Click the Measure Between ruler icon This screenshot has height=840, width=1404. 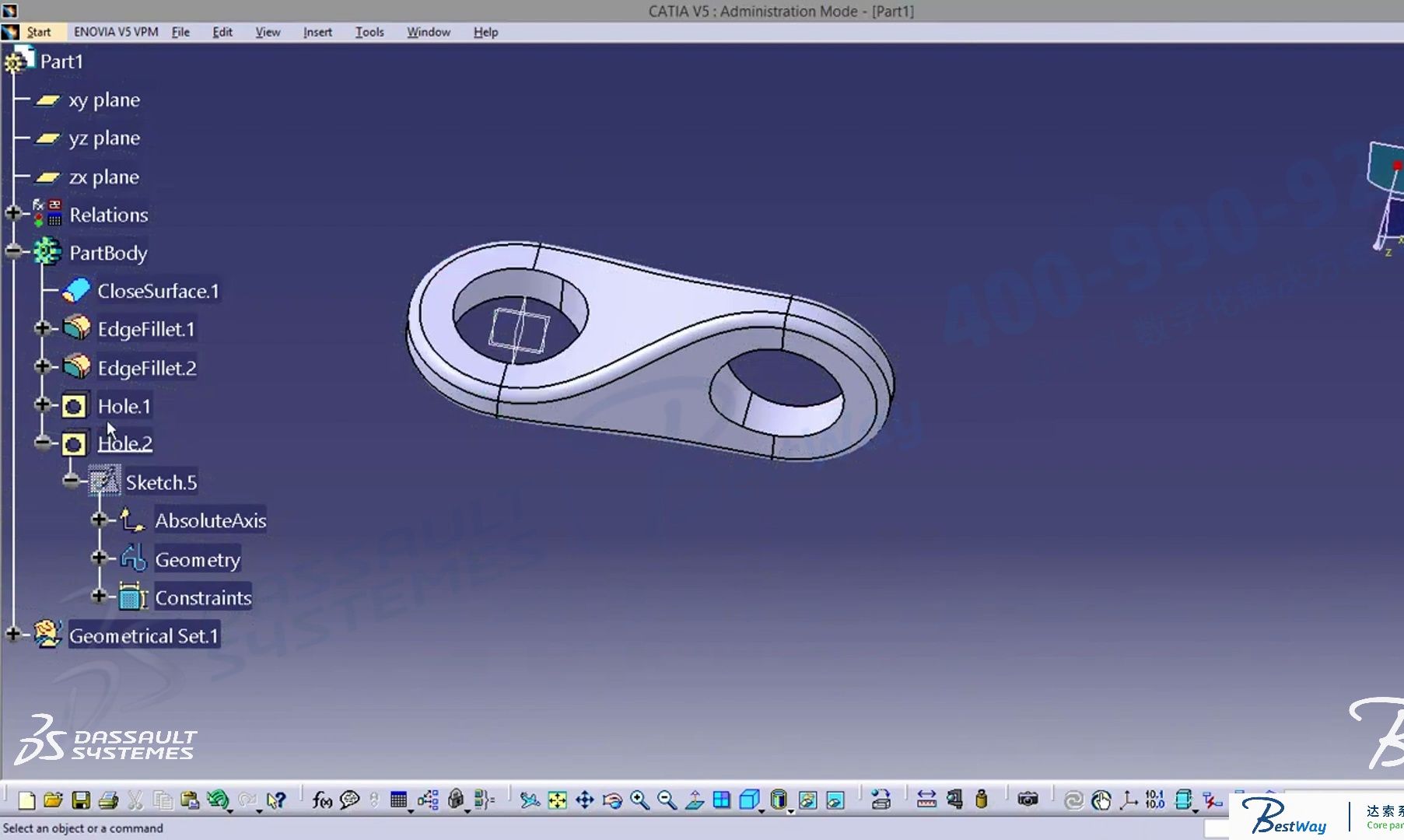926,800
